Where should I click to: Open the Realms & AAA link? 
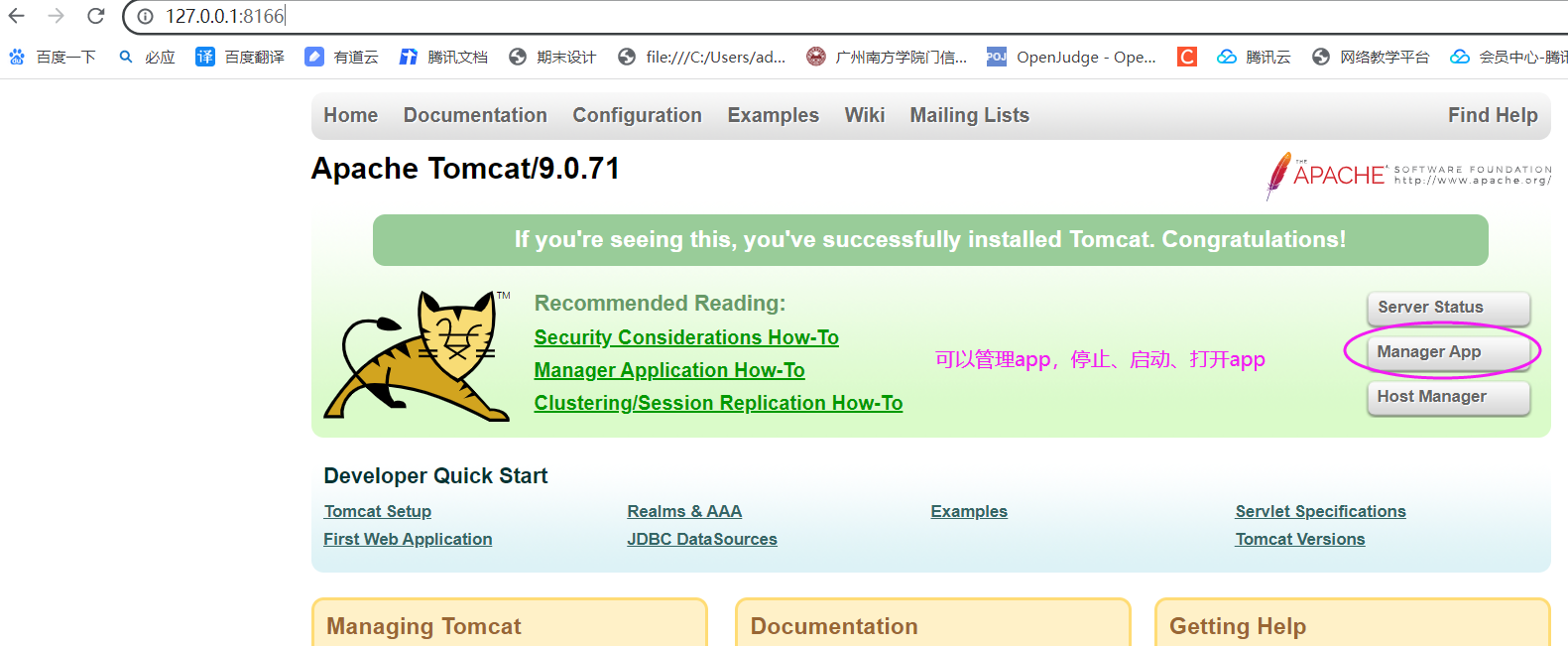point(684,511)
